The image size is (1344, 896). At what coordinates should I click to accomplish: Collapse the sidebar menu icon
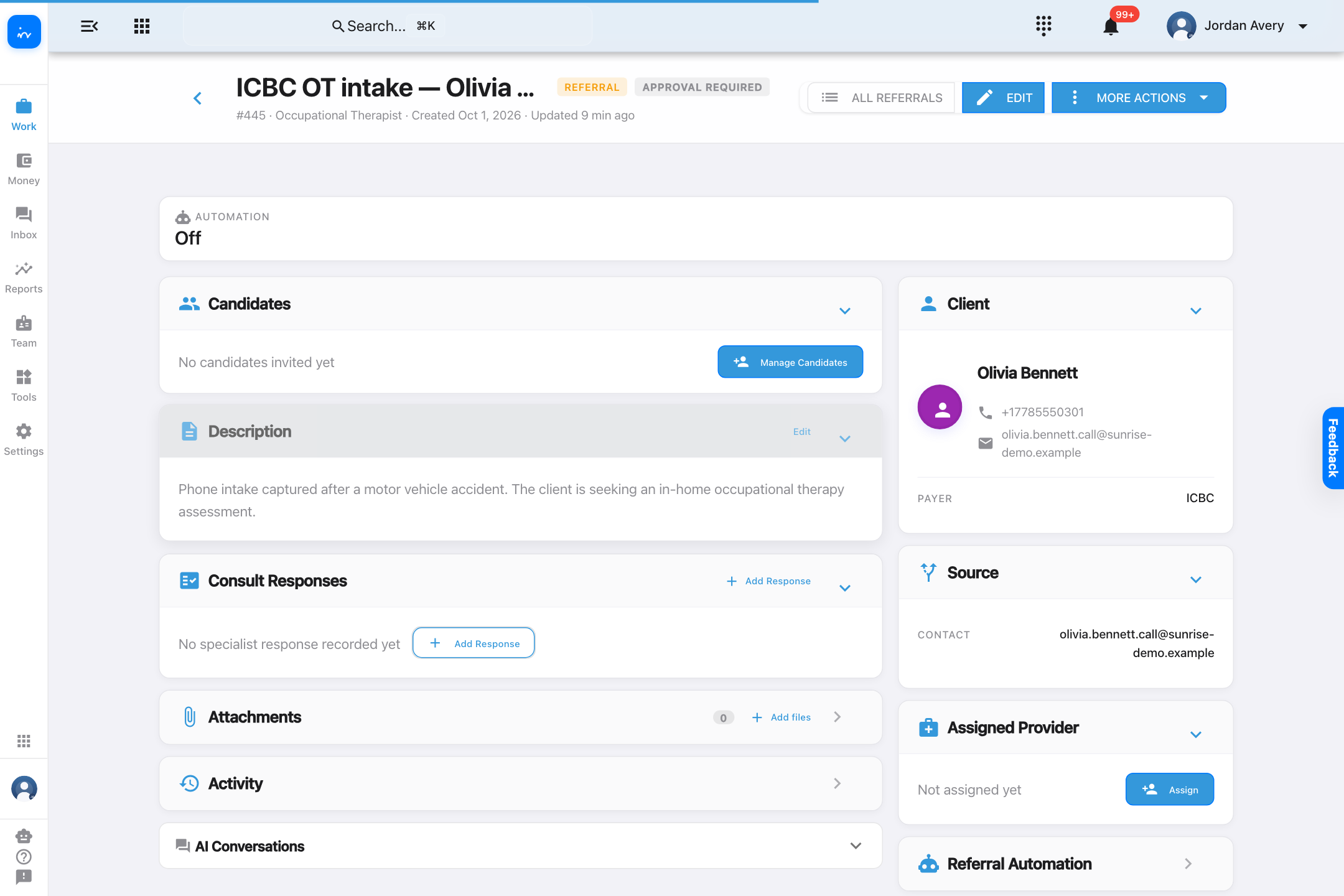click(x=90, y=26)
